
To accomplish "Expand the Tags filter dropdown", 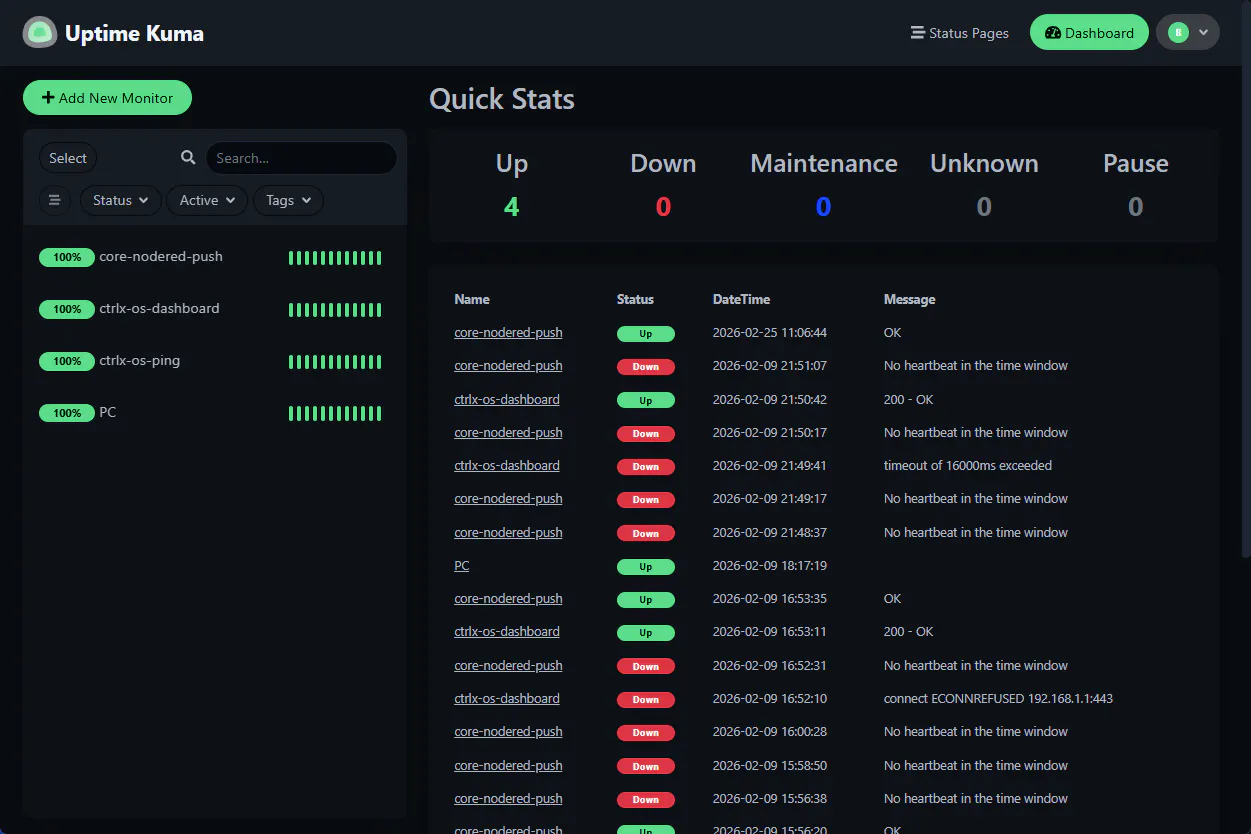I will pyautogui.click(x=288, y=200).
